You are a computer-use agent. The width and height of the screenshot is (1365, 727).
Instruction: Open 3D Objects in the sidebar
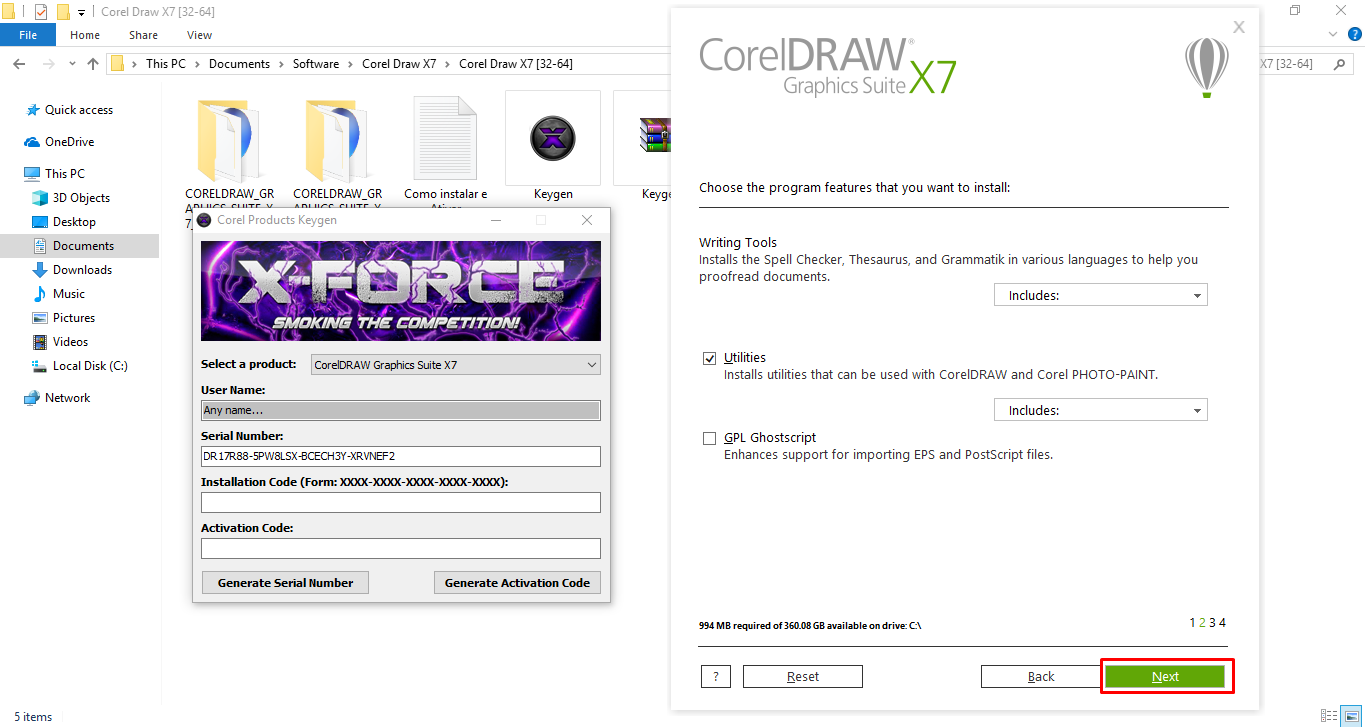pyautogui.click(x=81, y=198)
